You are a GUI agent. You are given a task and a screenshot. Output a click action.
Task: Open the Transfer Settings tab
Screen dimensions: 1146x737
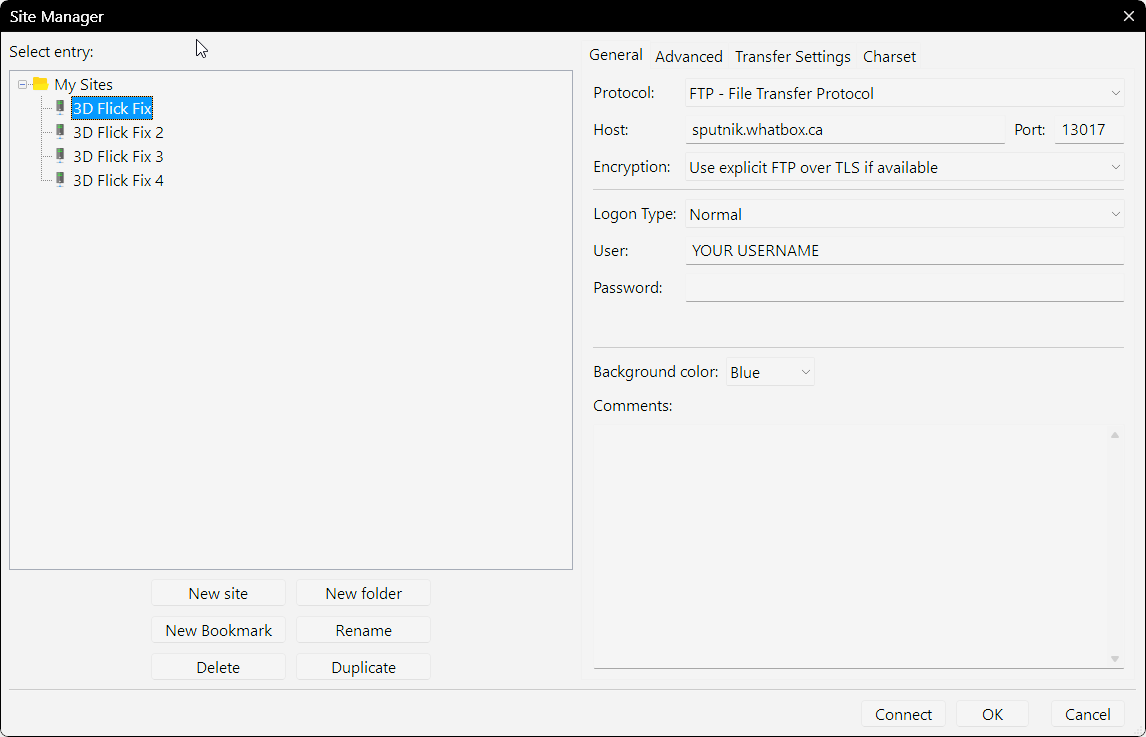(792, 57)
